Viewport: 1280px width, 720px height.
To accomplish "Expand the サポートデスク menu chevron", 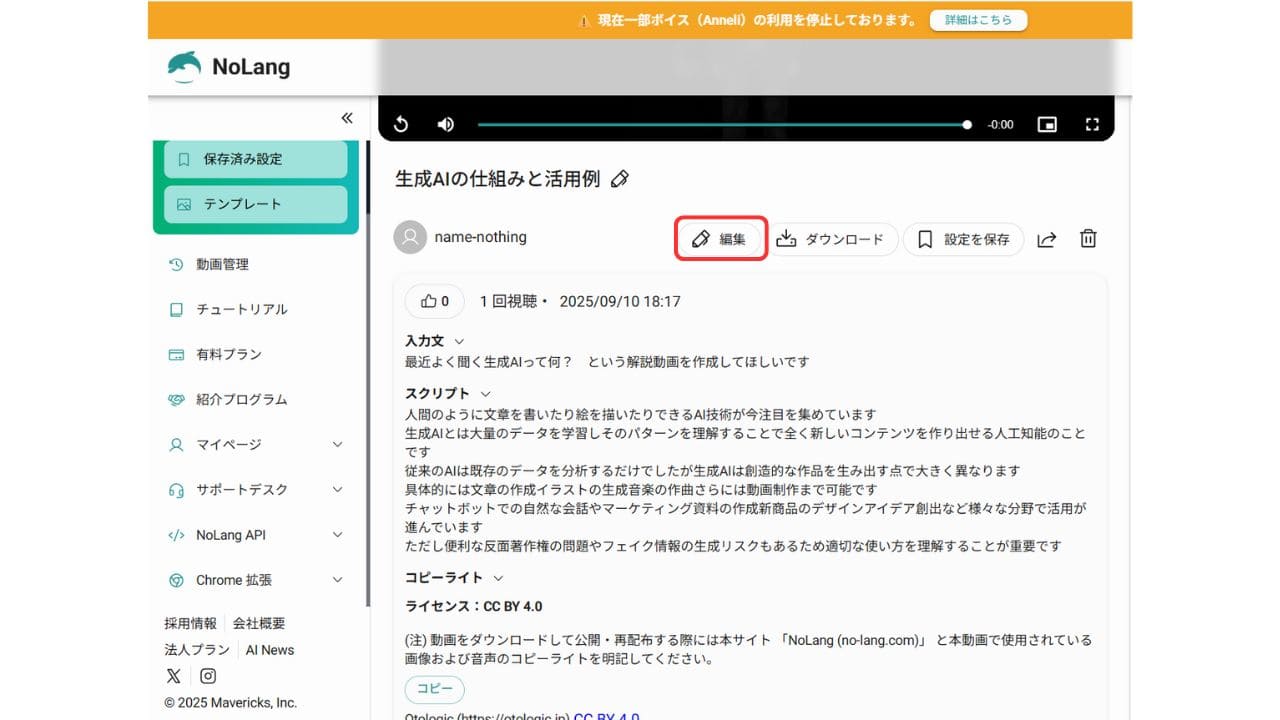I will pyautogui.click(x=337, y=489).
